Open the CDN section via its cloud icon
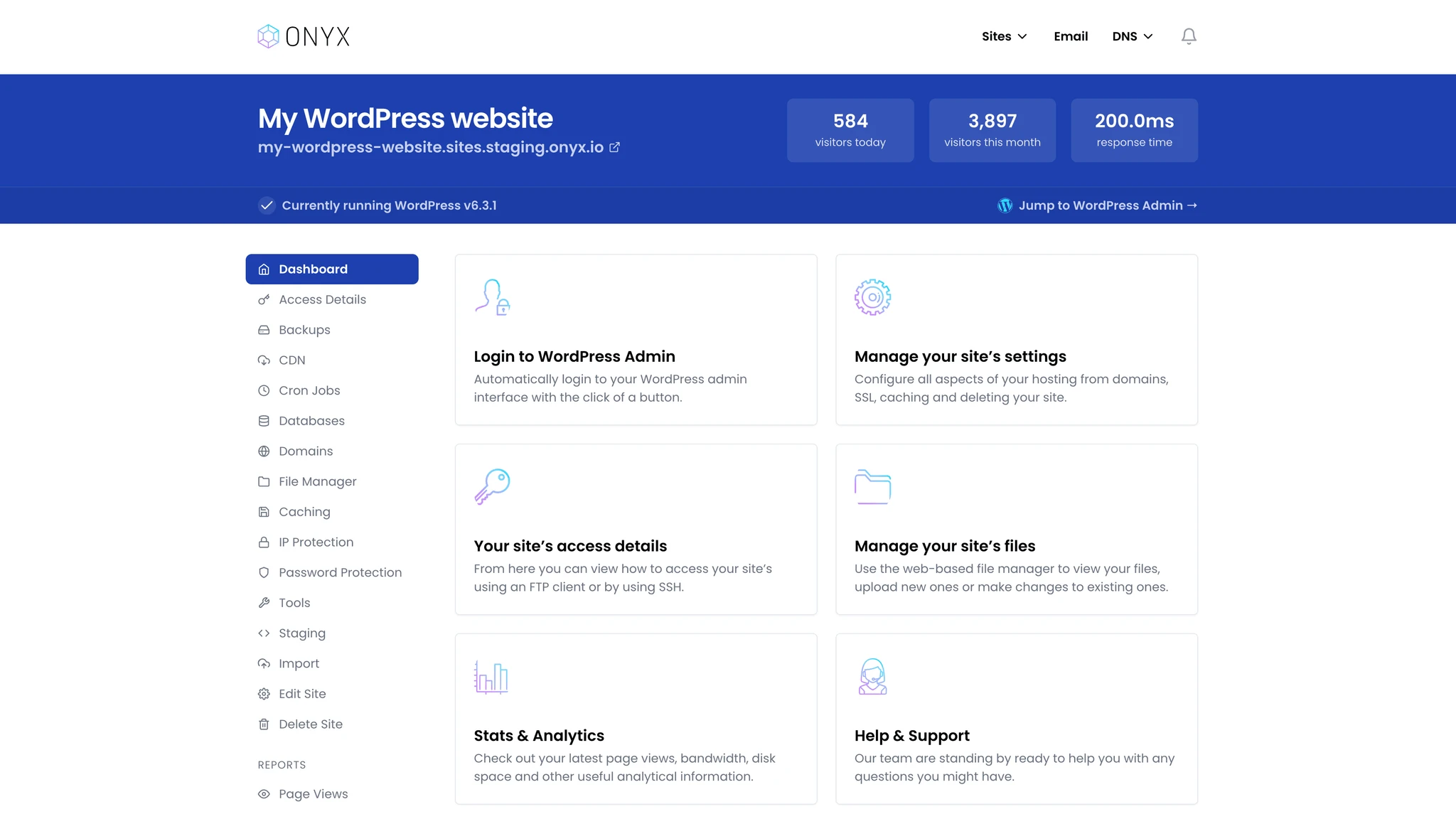 coord(264,360)
